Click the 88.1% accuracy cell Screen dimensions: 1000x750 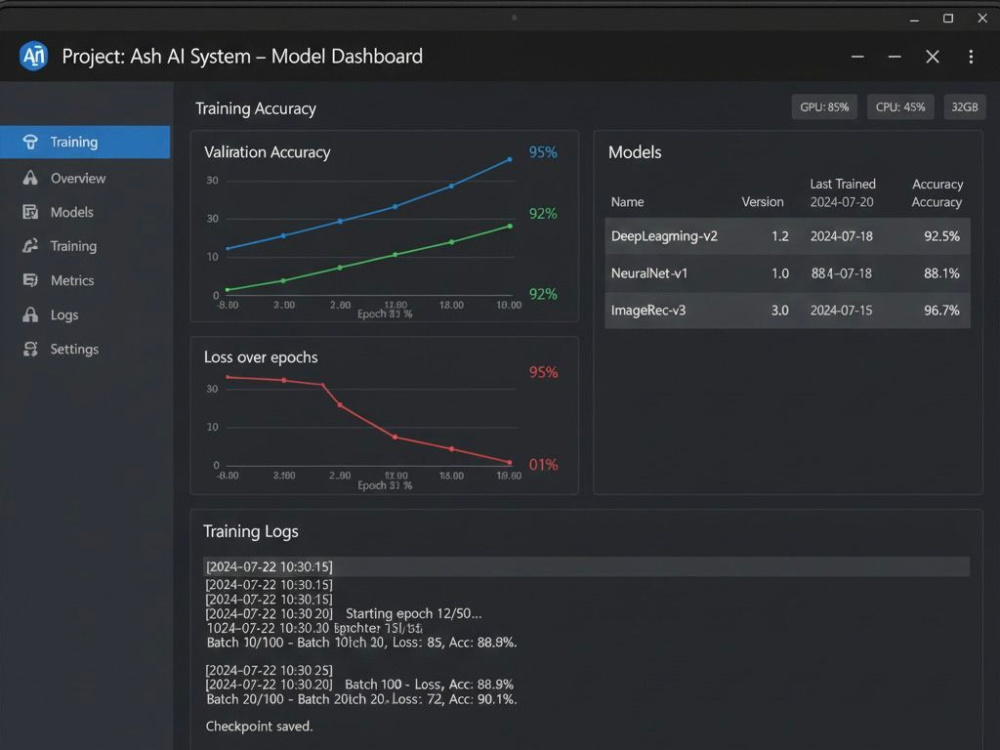941,274
